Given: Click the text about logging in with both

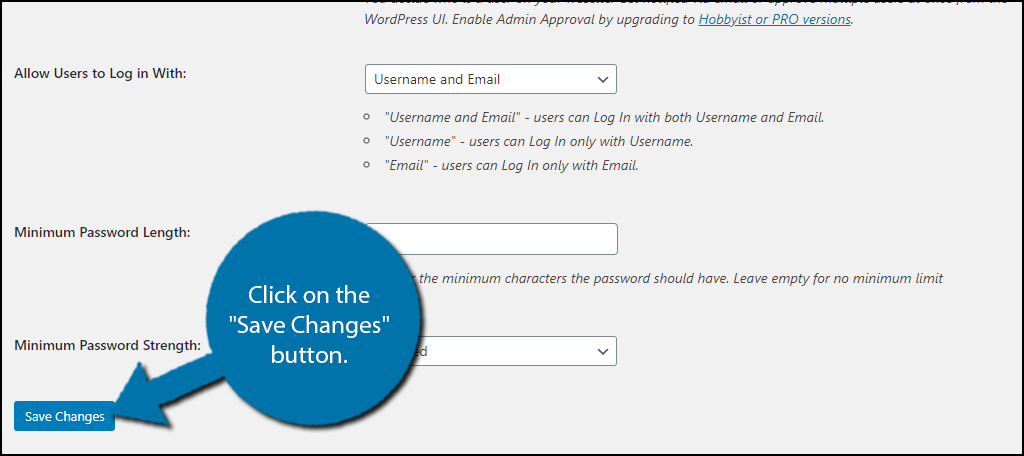Looking at the screenshot, I should (x=604, y=118).
